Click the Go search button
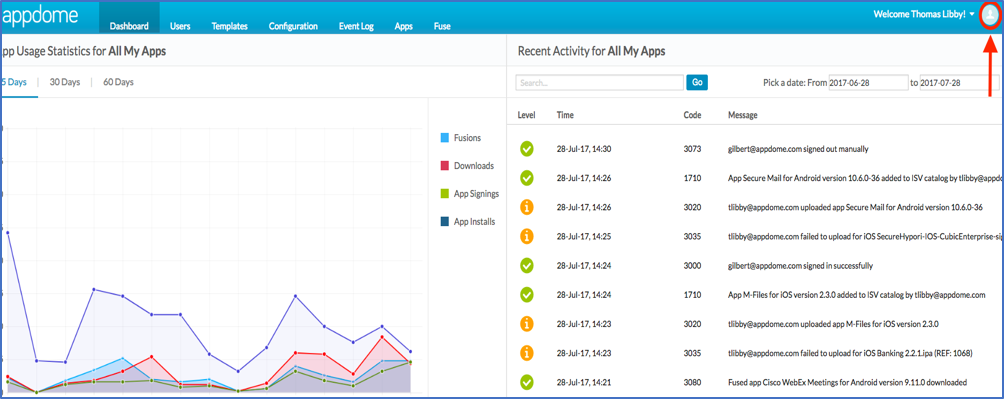 coord(697,83)
